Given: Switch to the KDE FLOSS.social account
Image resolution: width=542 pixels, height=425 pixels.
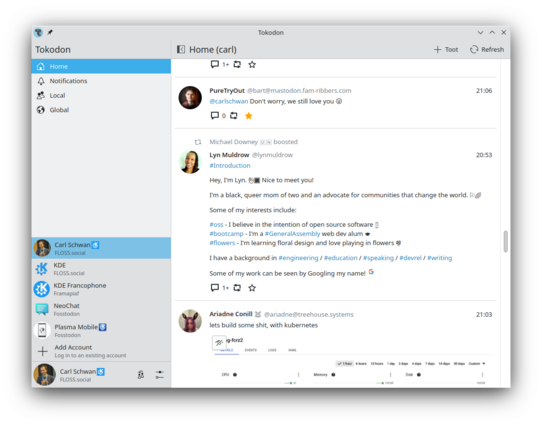Looking at the screenshot, I should (x=101, y=269).
